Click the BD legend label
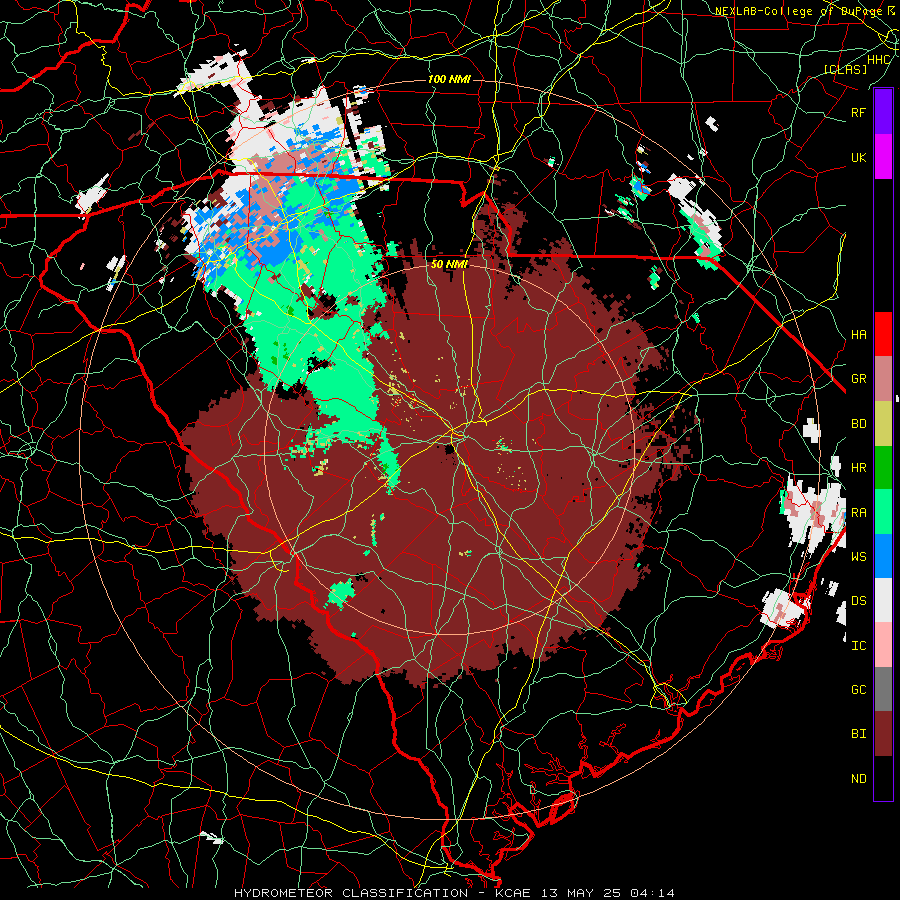The width and height of the screenshot is (900, 900). 858,424
